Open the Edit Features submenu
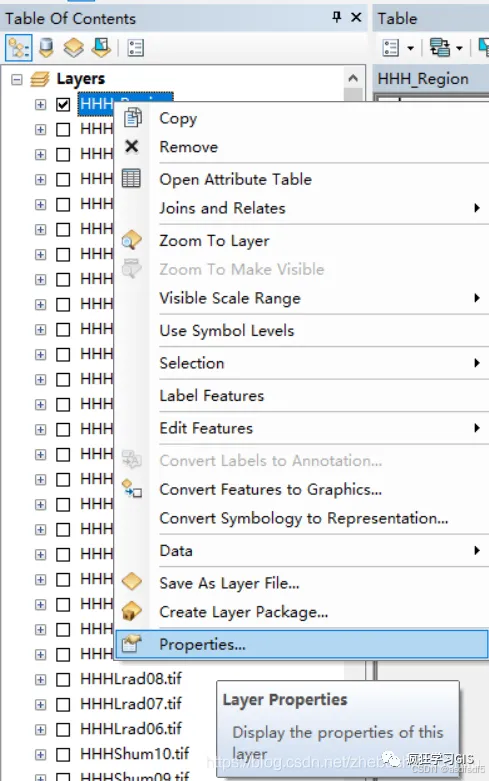 point(301,428)
